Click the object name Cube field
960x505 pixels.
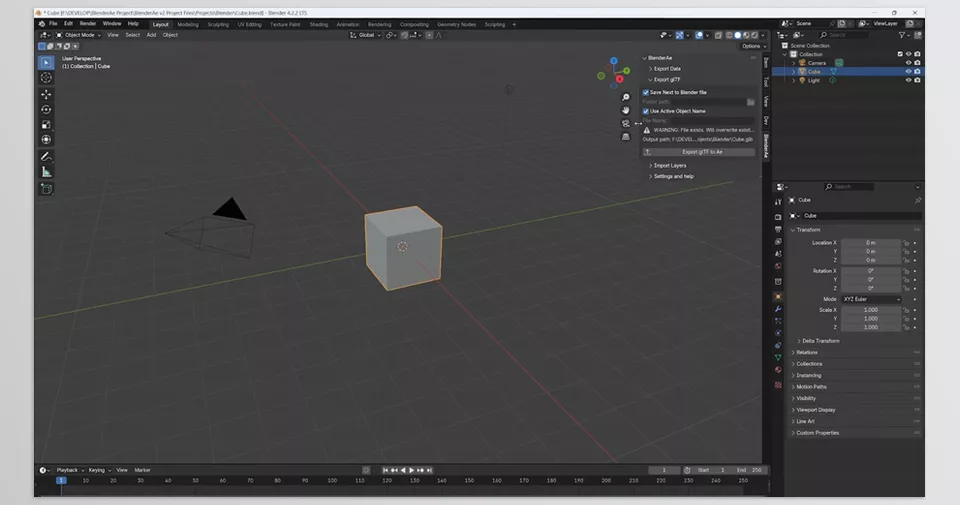click(861, 216)
